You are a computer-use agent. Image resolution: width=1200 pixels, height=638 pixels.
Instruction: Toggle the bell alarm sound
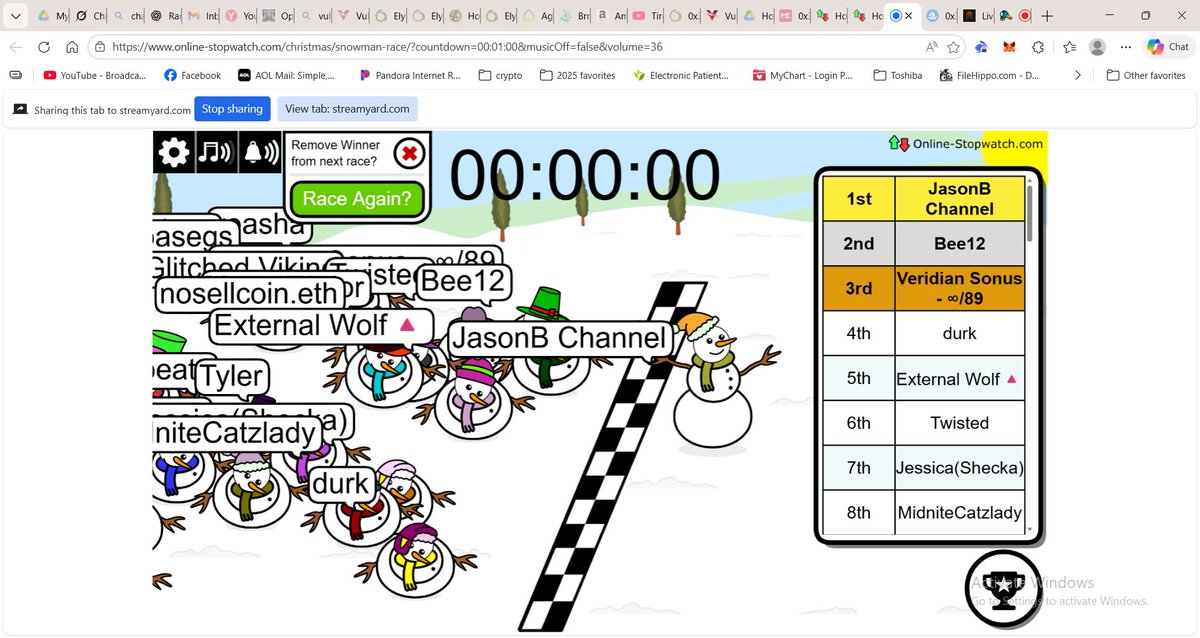tap(260, 153)
